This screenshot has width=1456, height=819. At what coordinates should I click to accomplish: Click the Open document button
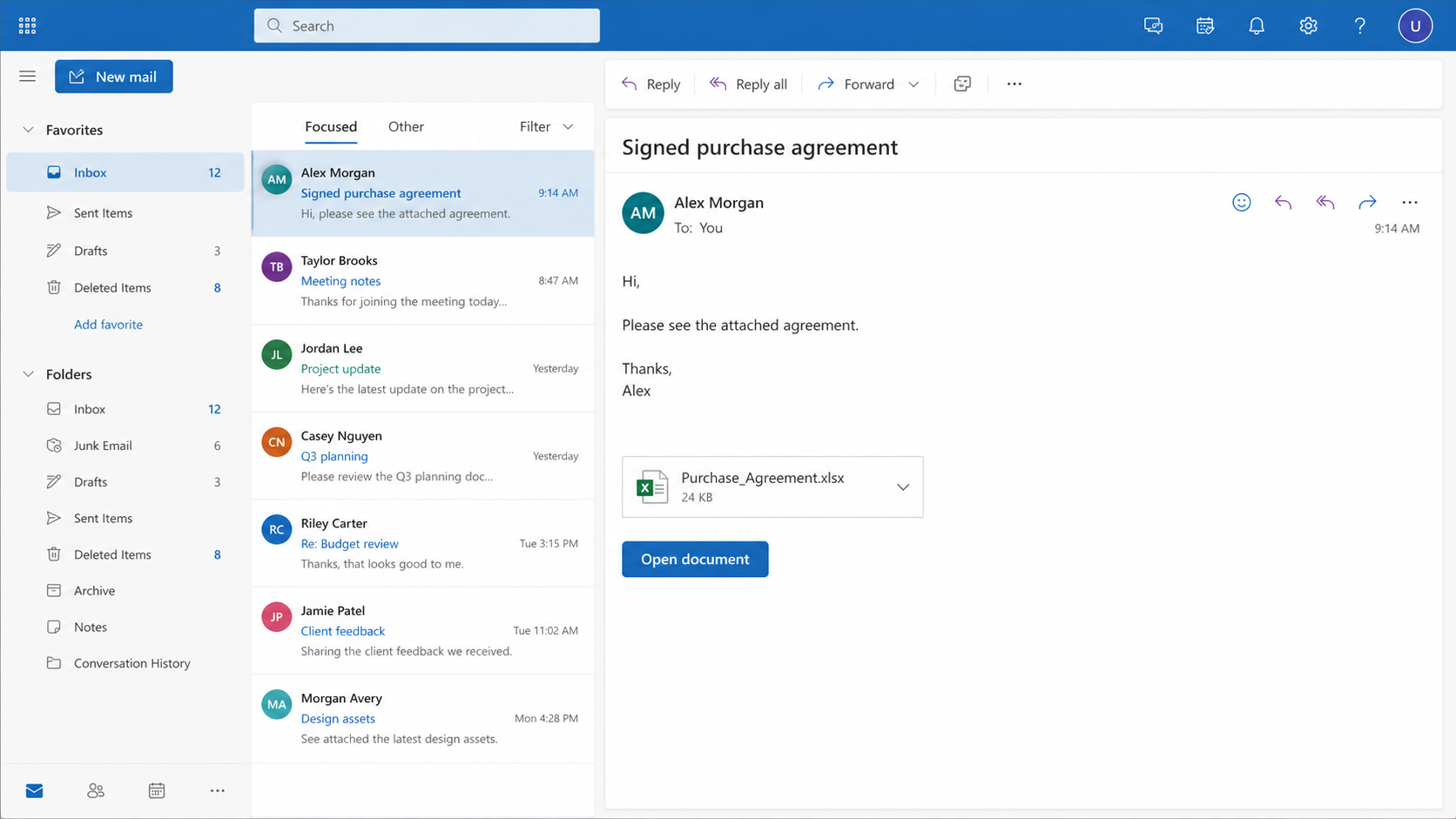pos(695,559)
